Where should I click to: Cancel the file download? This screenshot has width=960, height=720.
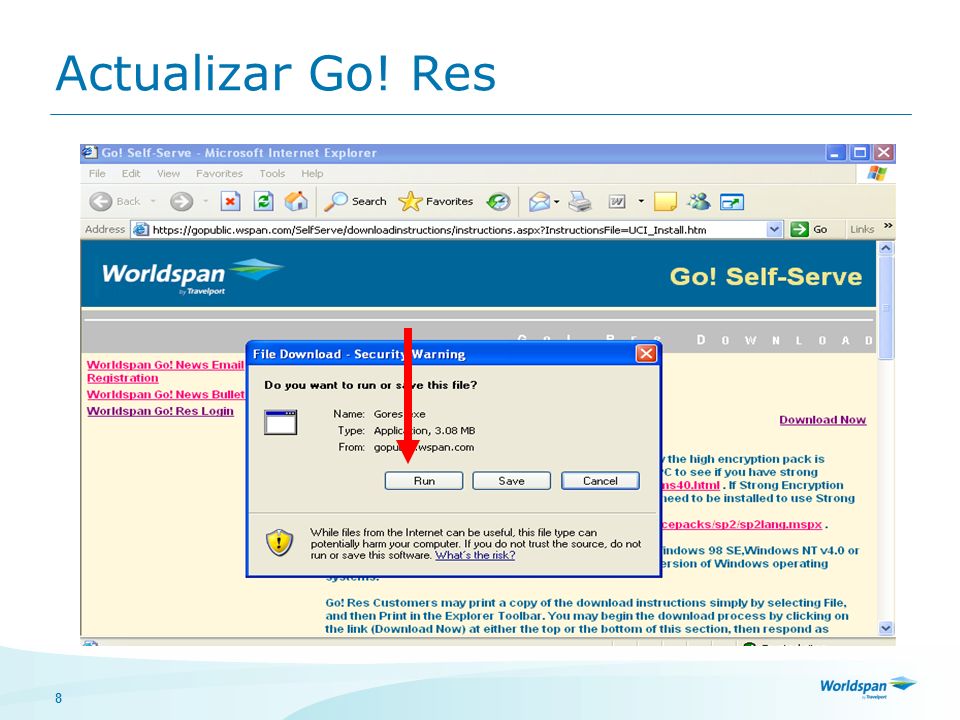(x=600, y=481)
